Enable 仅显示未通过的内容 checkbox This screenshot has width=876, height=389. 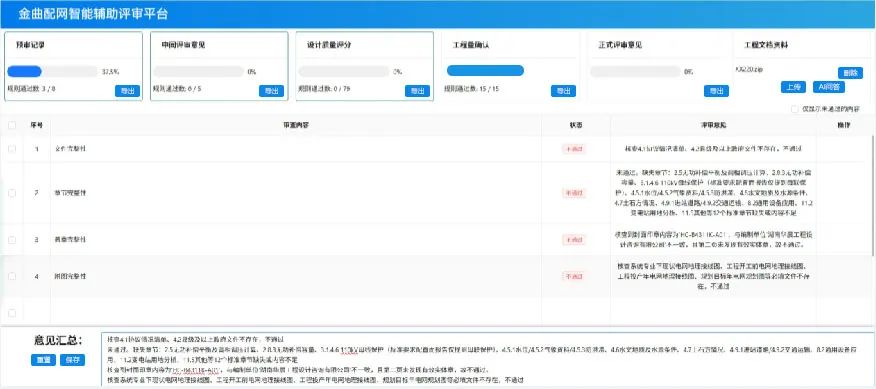tap(794, 109)
